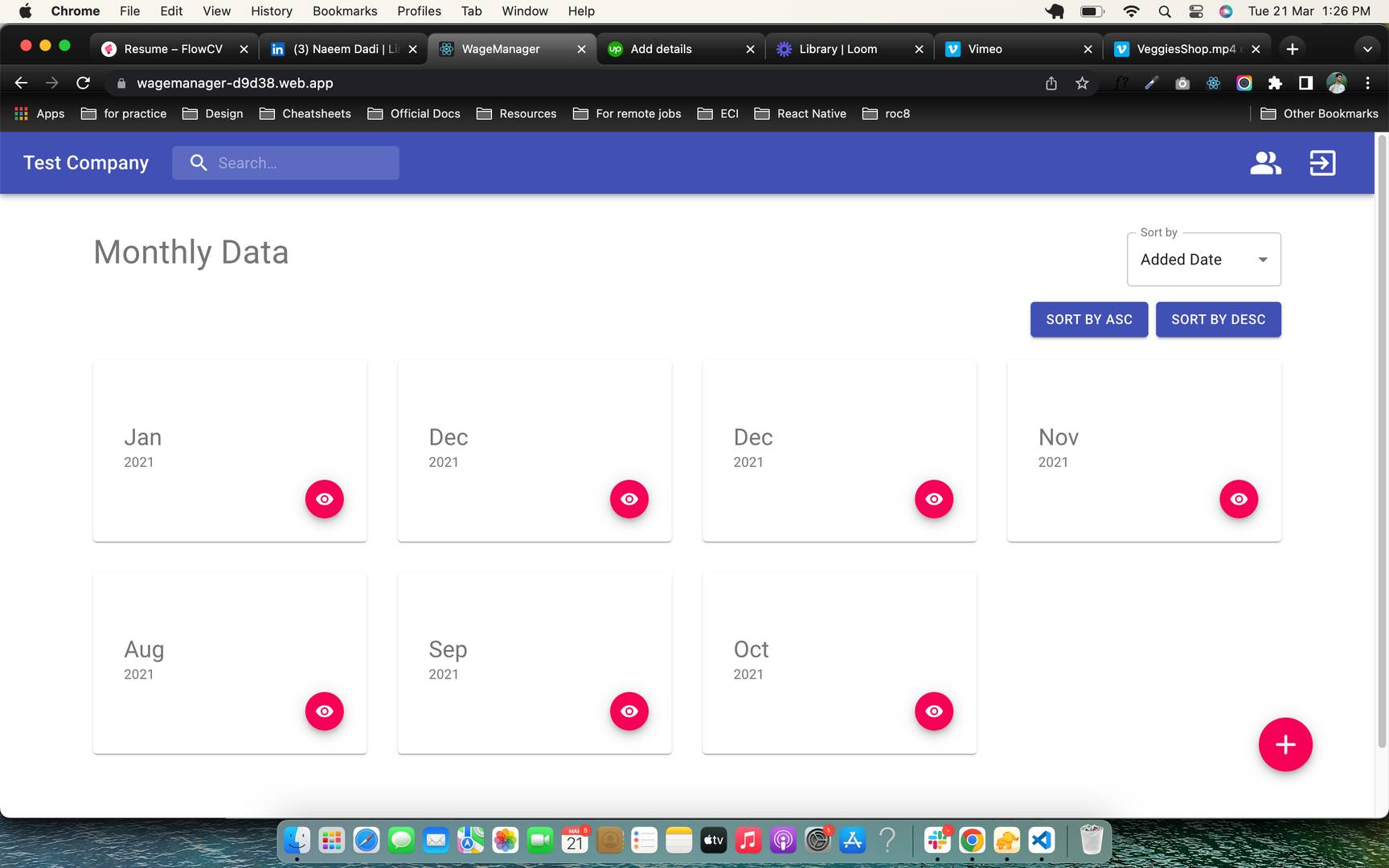This screenshot has height=868, width=1389.
Task: Switch to the Library | Loom tab
Action: (x=838, y=49)
